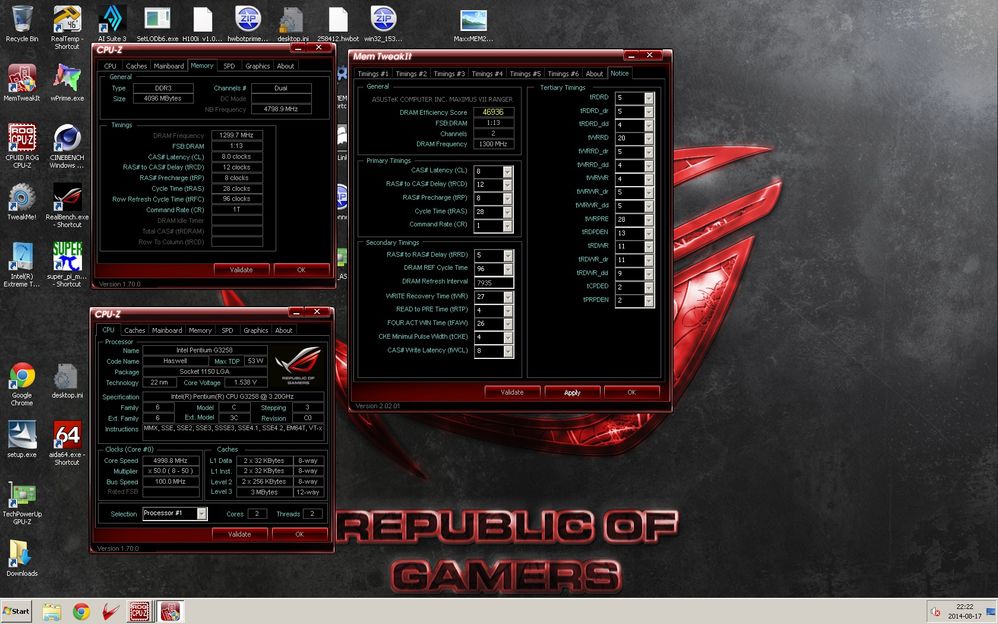Select the setup.exe desktop icon
The width and height of the screenshot is (998, 624).
coord(22,440)
